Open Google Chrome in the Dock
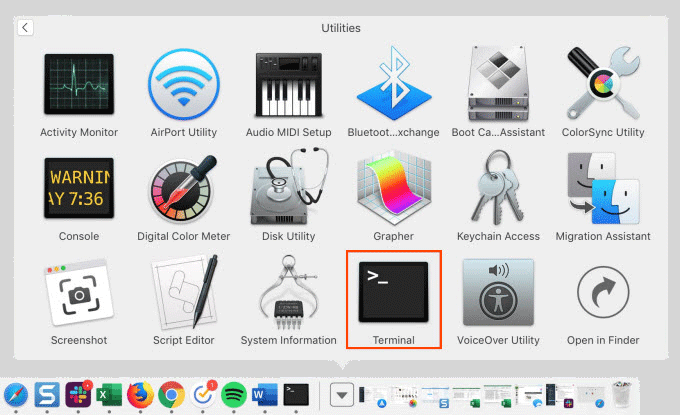 [171, 395]
